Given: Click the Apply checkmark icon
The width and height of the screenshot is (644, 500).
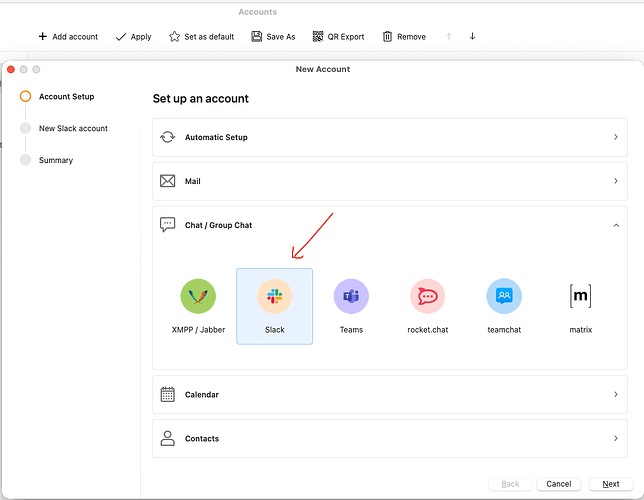Looking at the screenshot, I should pyautogui.click(x=121, y=37).
